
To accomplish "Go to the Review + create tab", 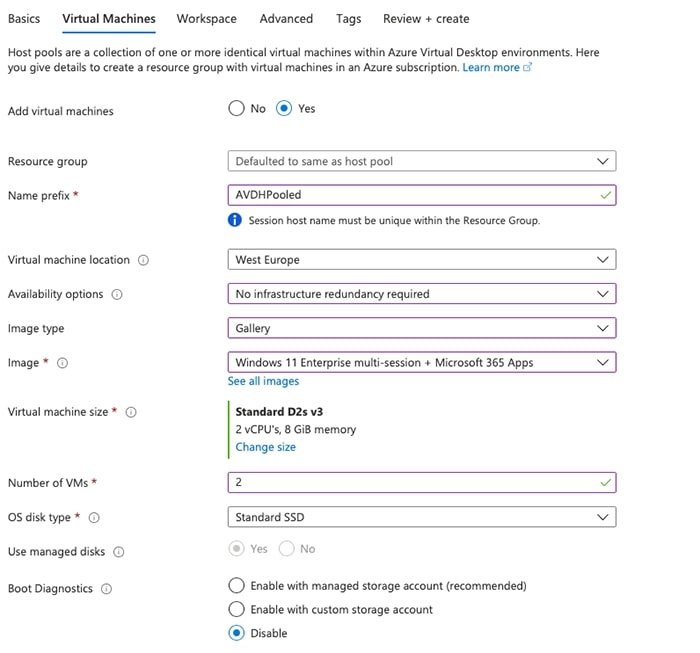I will (x=425, y=19).
